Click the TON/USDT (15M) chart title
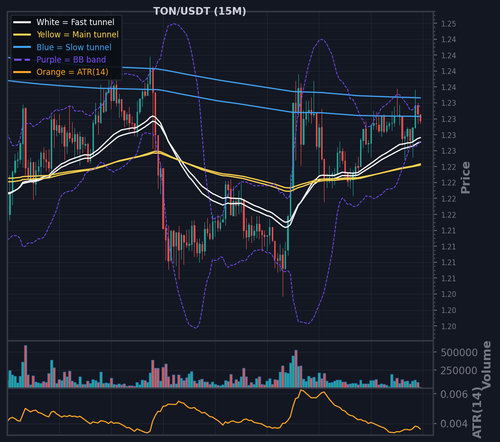 pos(199,11)
